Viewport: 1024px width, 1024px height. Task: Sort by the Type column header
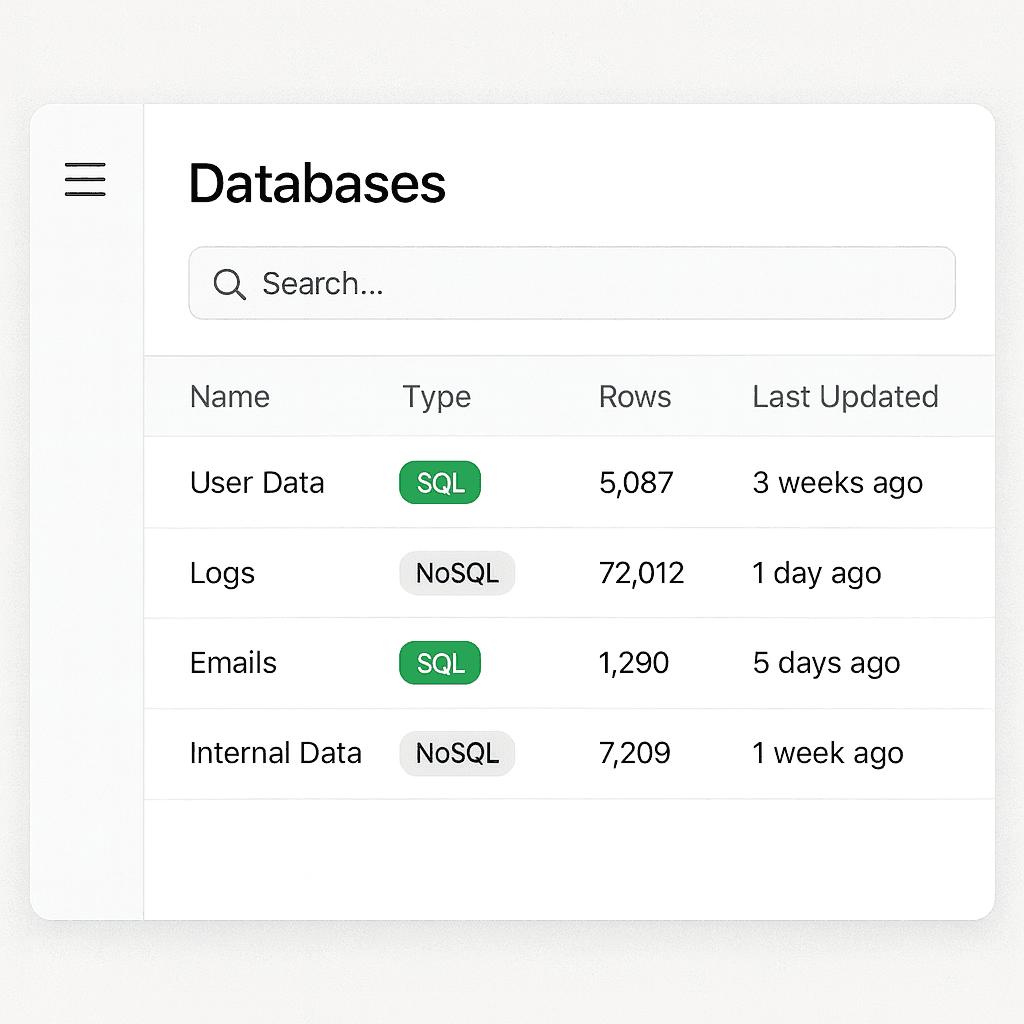coord(437,397)
